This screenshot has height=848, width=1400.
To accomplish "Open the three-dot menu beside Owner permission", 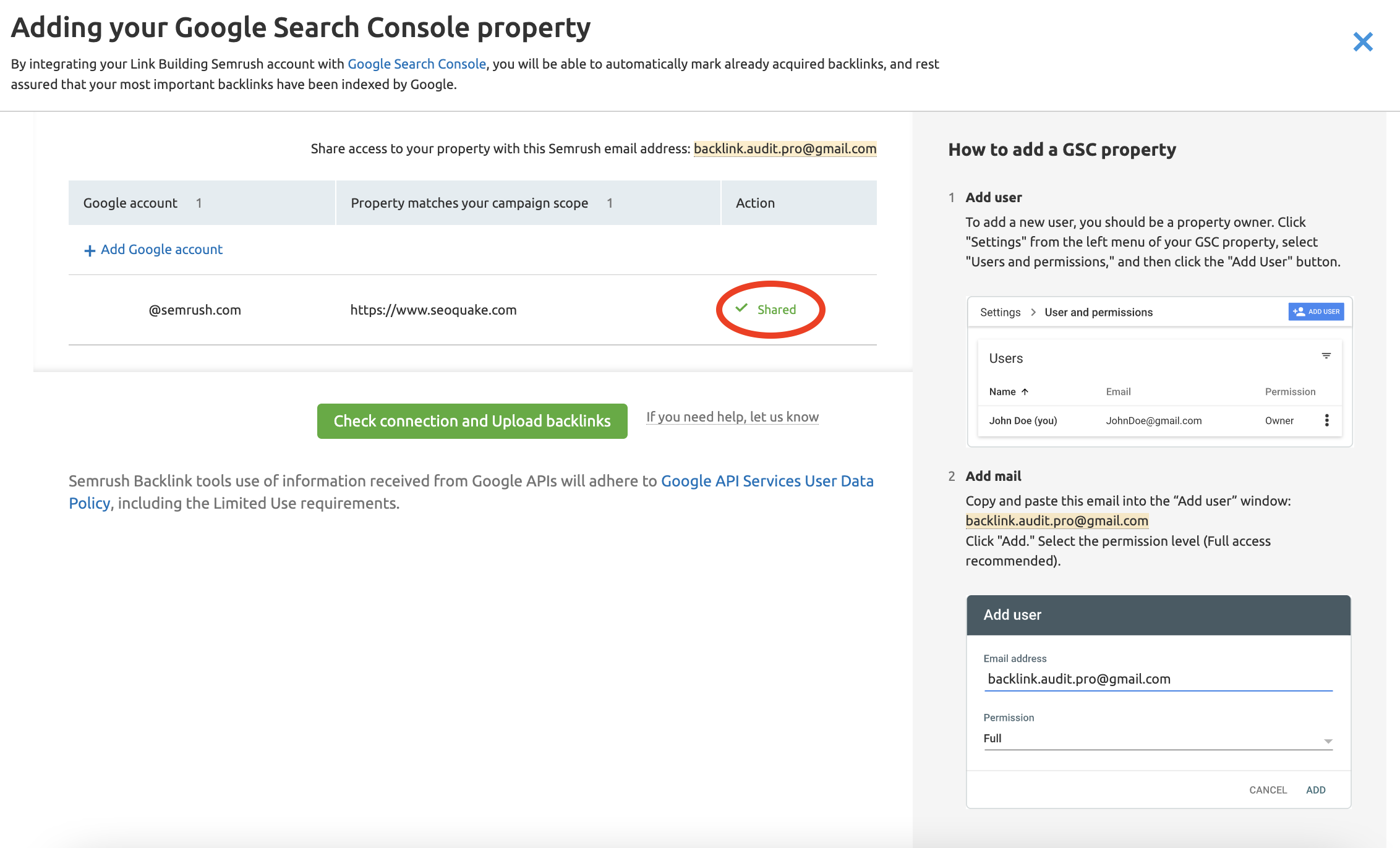I will [1327, 420].
